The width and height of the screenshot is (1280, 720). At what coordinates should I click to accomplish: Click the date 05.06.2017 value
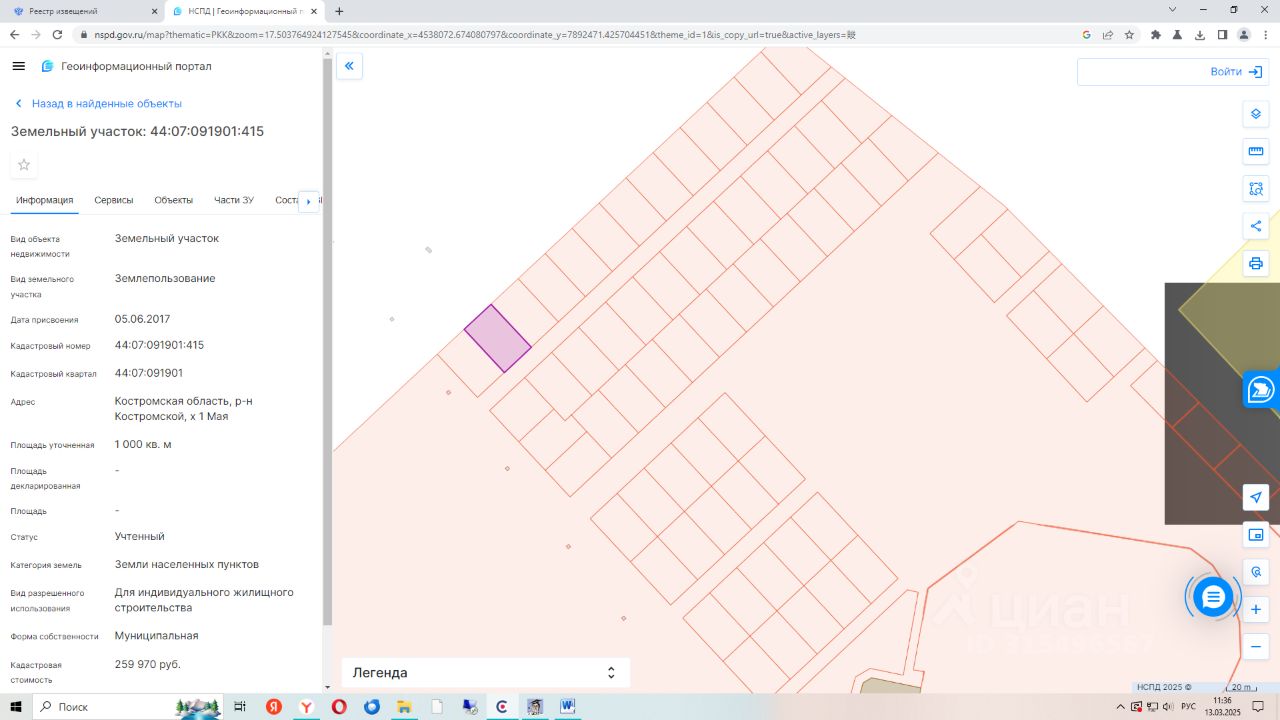[x=143, y=319]
